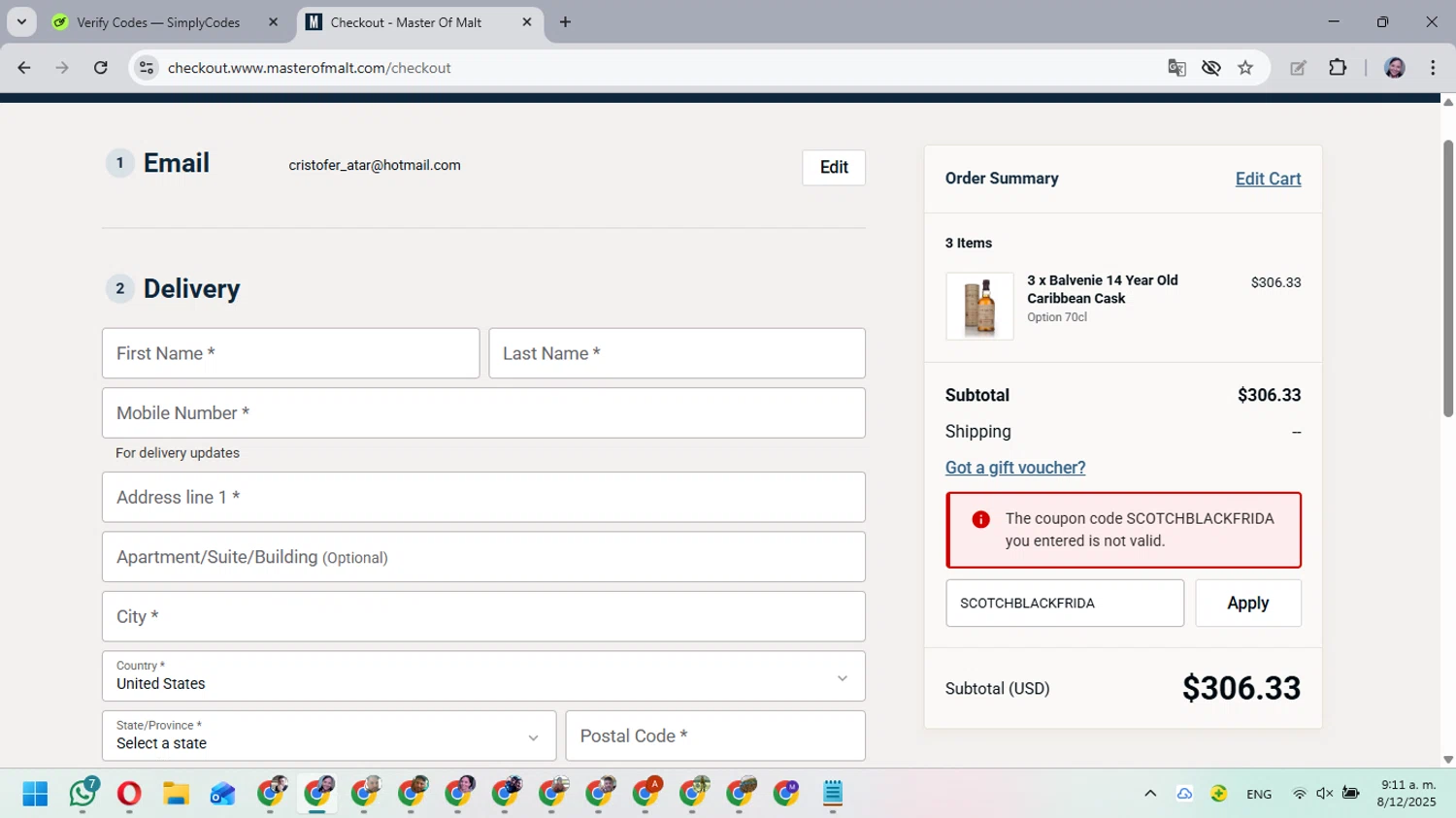Click the page vertical scrollbar thumb
The width and height of the screenshot is (1456, 818).
pos(1448,279)
